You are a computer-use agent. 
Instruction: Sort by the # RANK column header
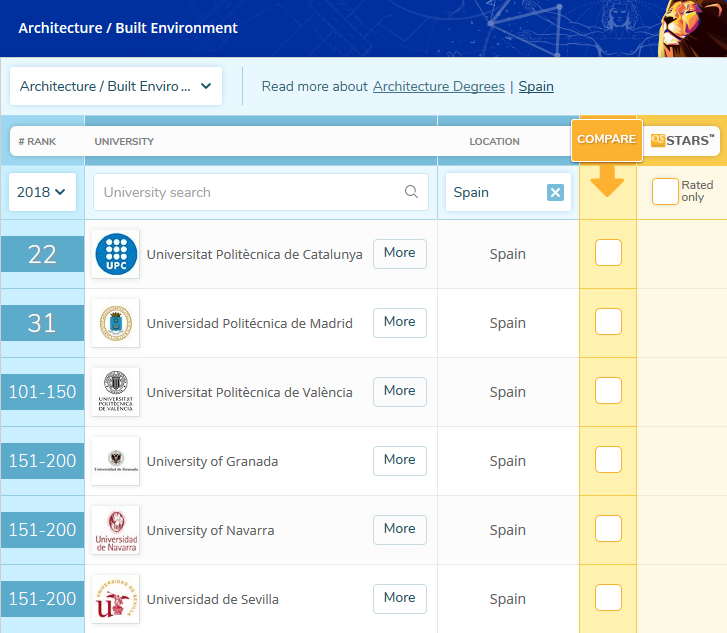click(37, 141)
